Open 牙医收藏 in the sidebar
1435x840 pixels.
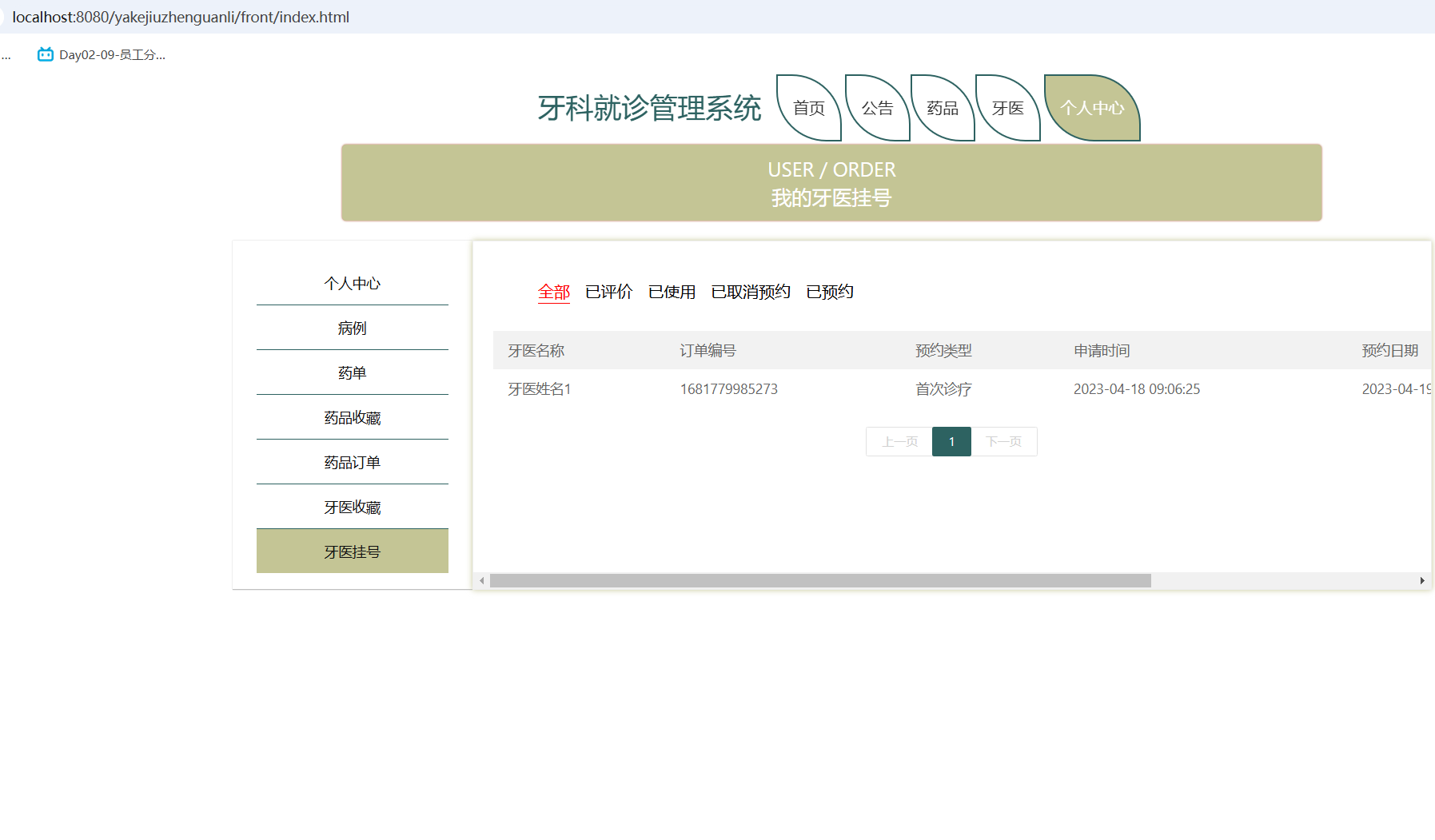click(353, 507)
